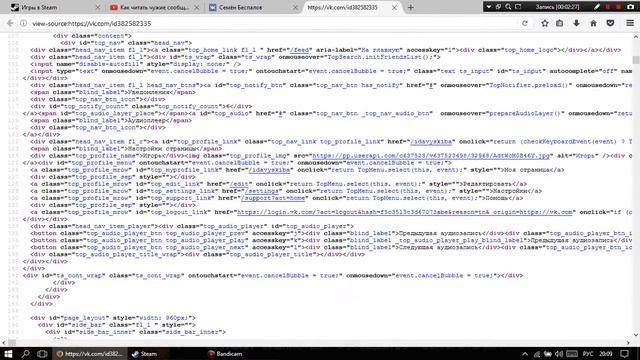Switch to Firefox vk.com taskbar button

(x=90, y=353)
